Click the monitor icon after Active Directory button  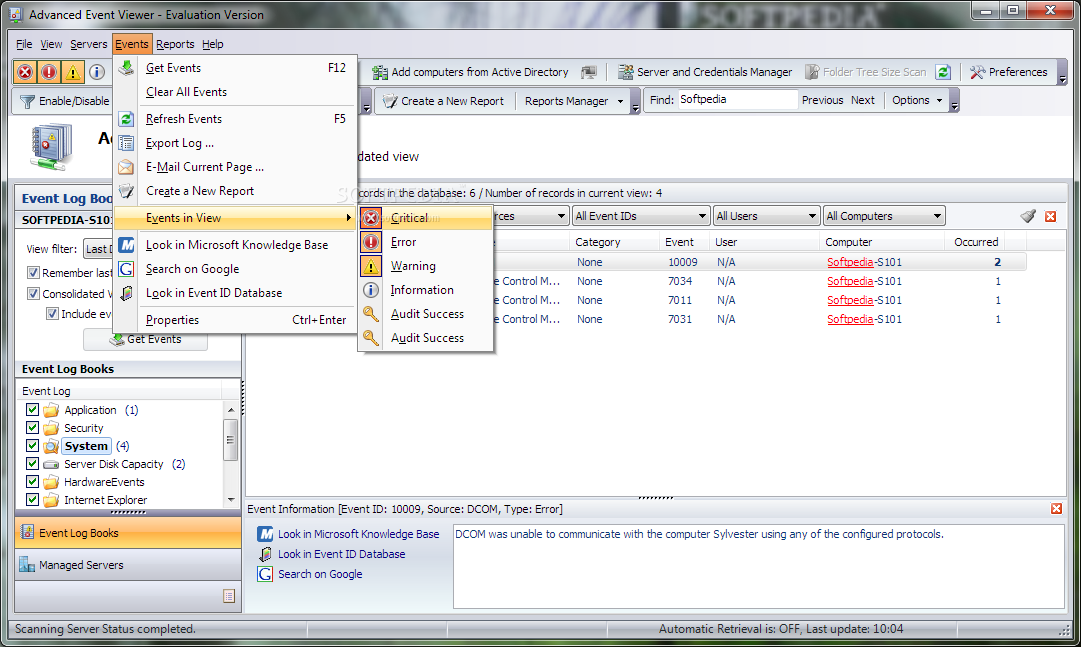tap(589, 72)
